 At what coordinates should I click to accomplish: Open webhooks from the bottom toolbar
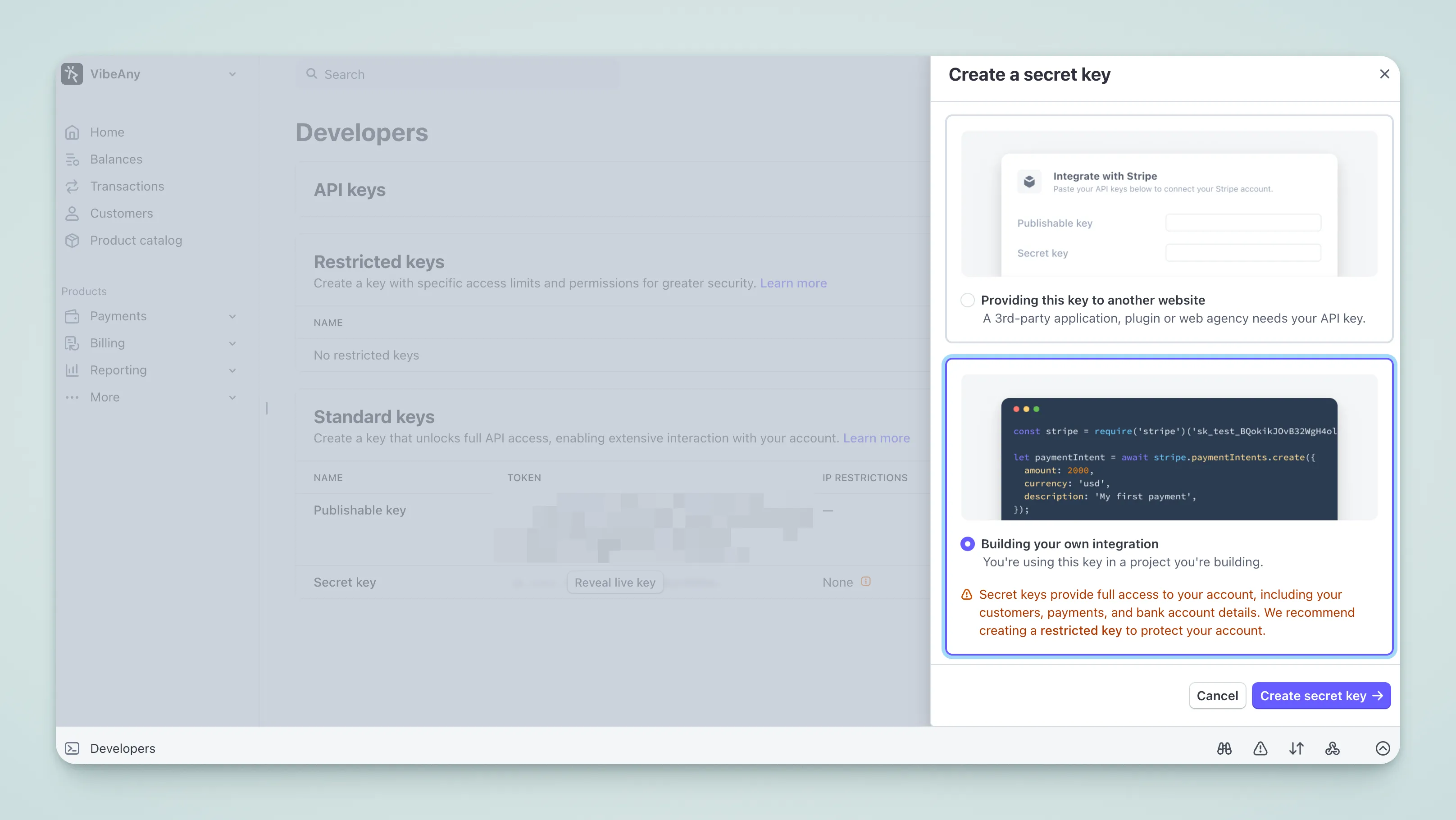click(x=1333, y=748)
